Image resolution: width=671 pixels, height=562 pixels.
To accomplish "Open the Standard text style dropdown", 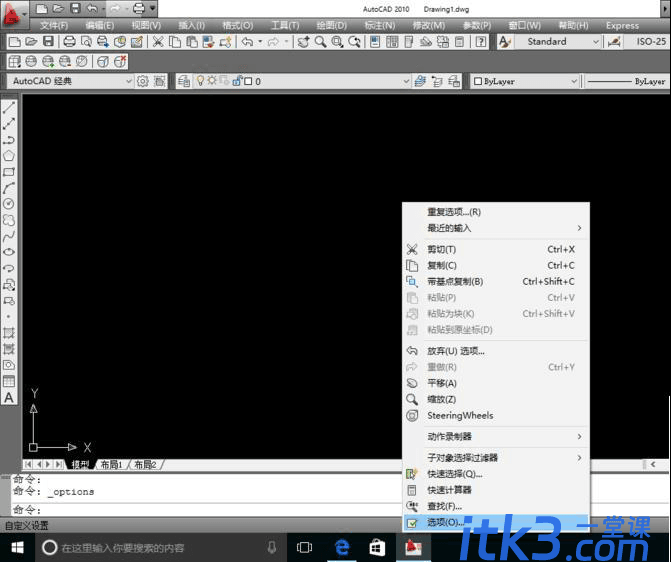I will pyautogui.click(x=558, y=42).
